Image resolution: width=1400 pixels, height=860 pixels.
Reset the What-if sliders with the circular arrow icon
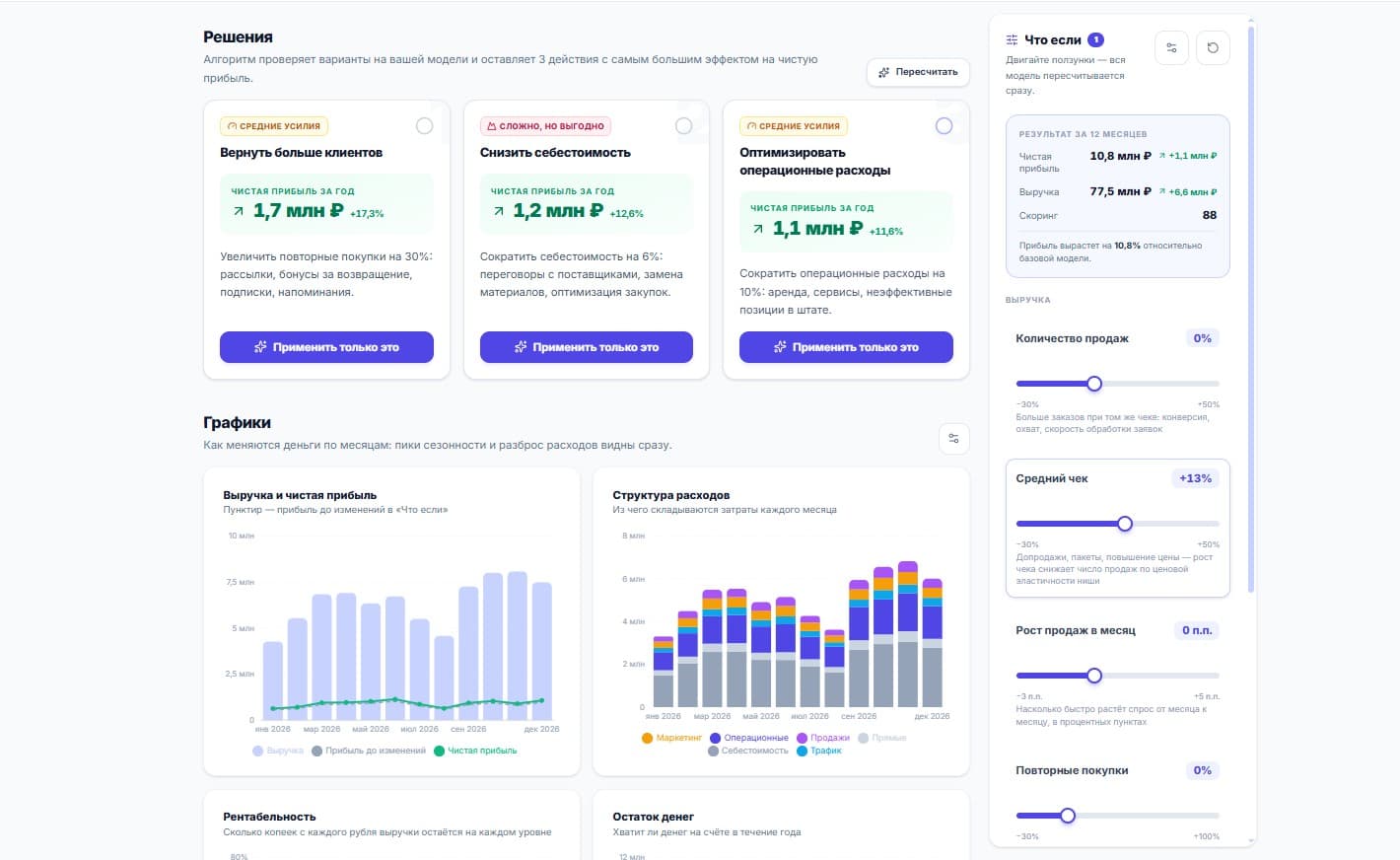(1213, 47)
